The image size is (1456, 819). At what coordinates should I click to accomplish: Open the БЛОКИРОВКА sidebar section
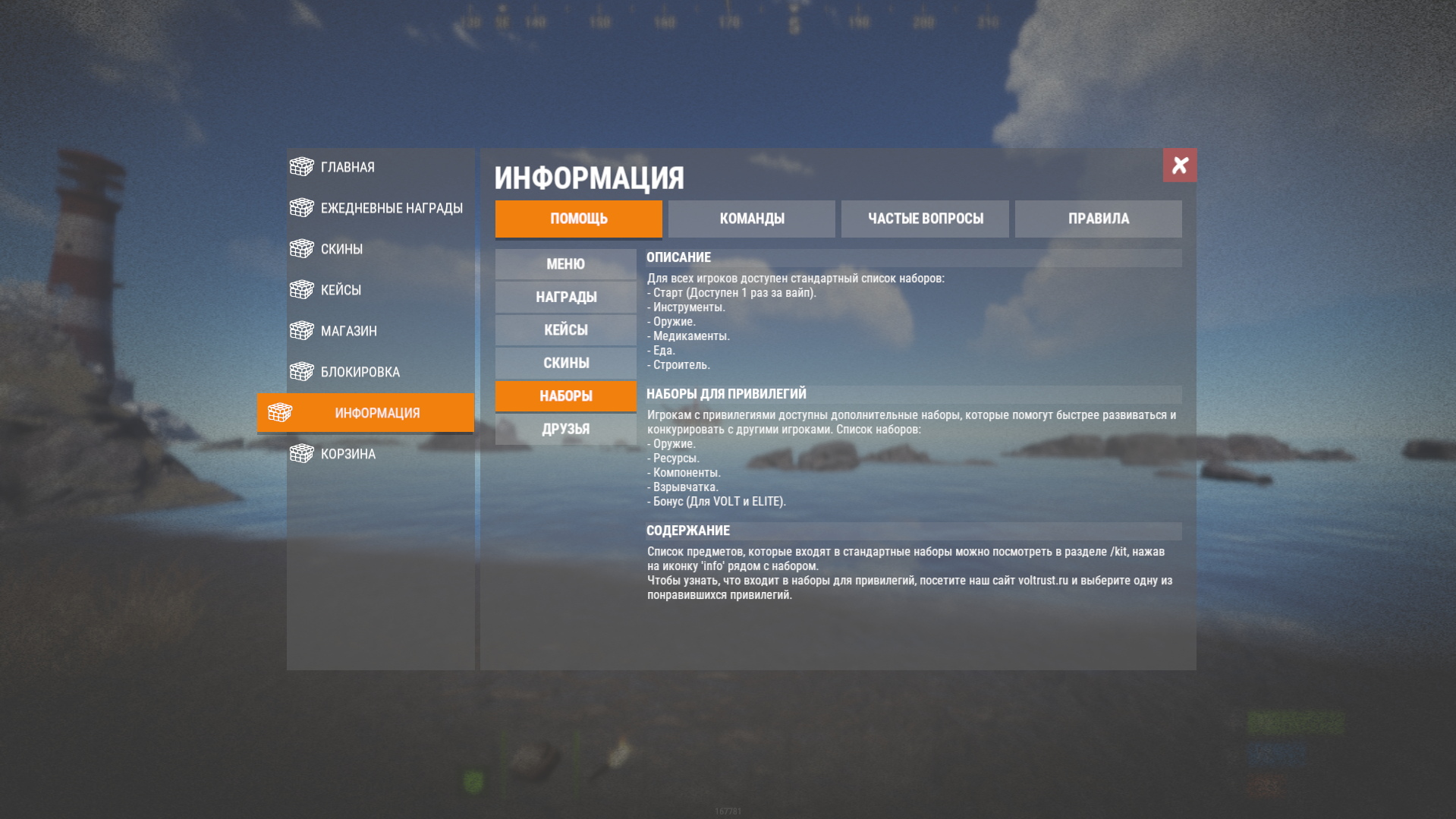pyautogui.click(x=380, y=372)
